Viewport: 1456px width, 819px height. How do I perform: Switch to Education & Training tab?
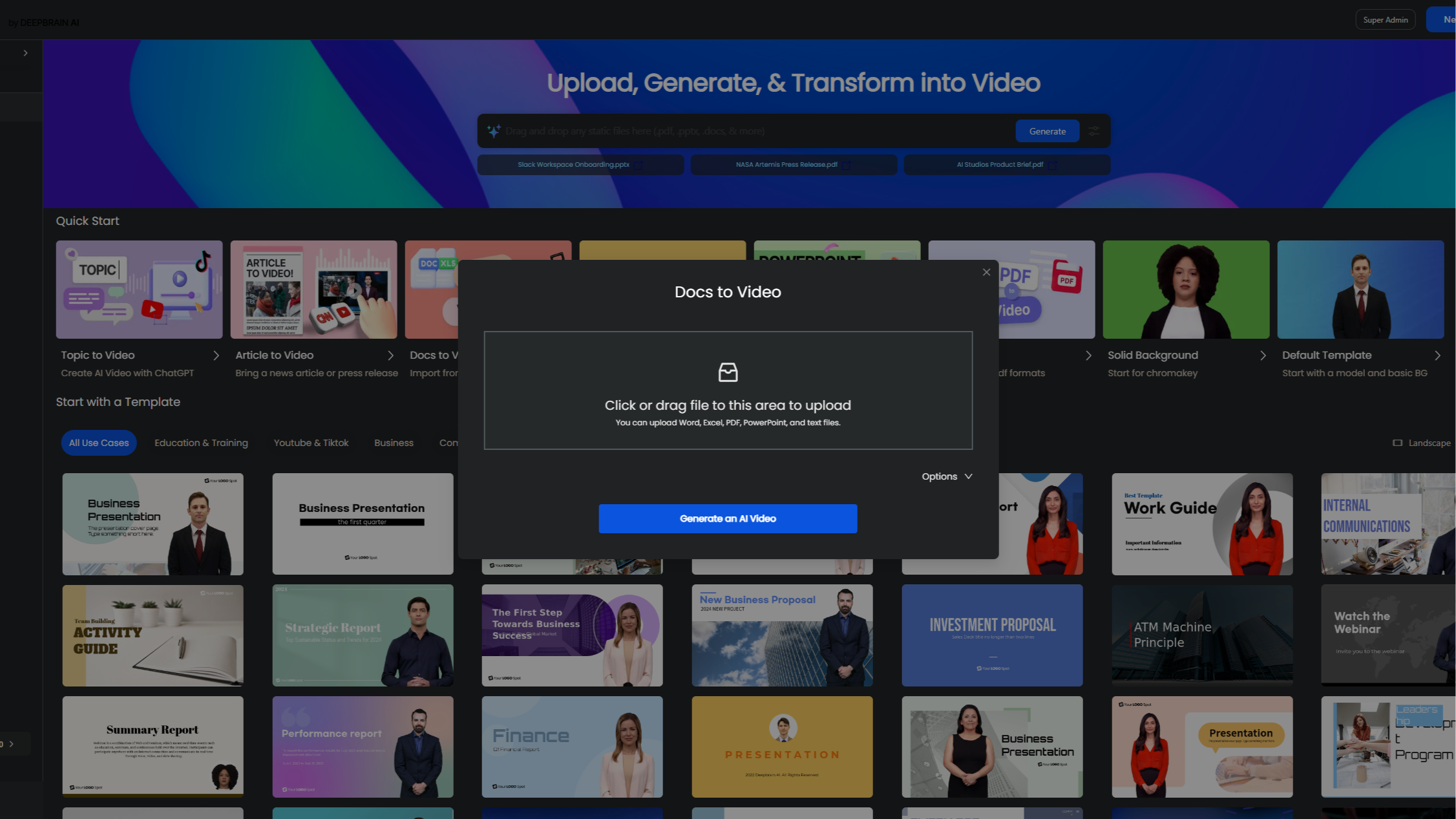pyautogui.click(x=201, y=443)
